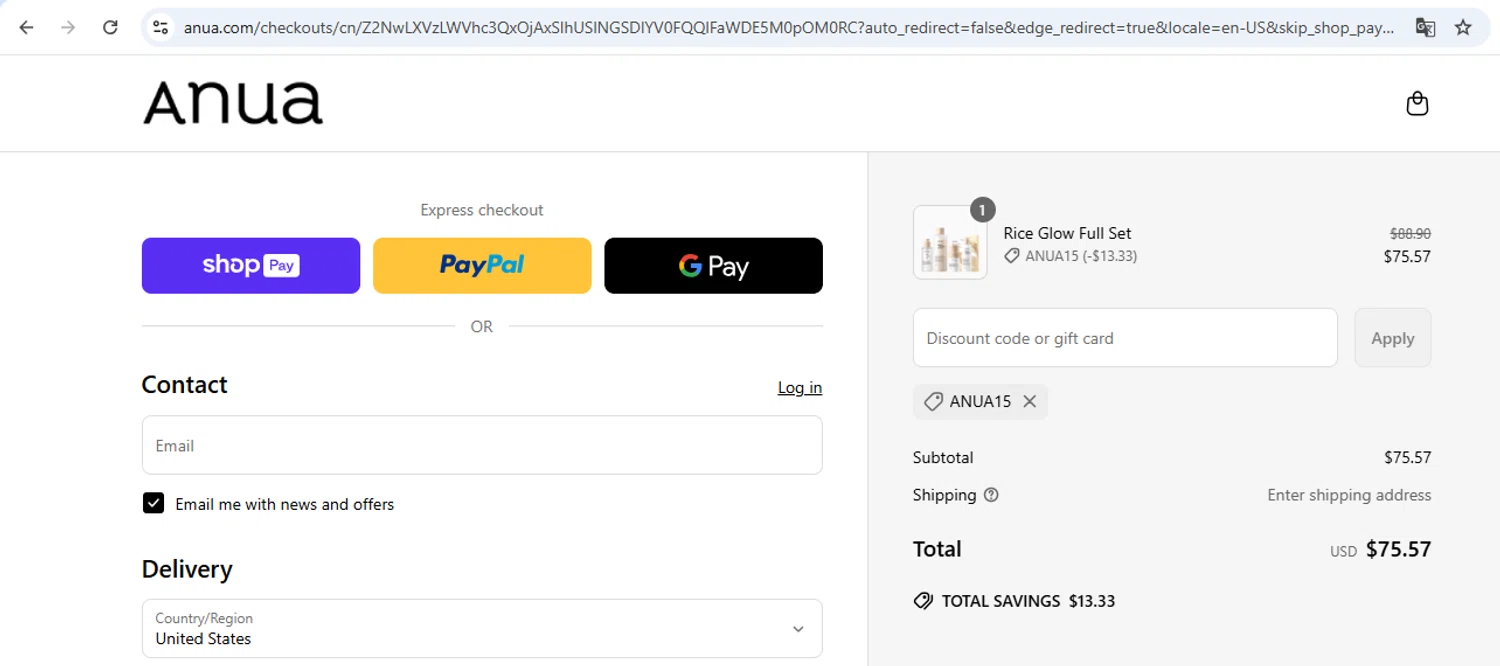Viewport: 1500px width, 666px height.
Task: Click the shipping info question mark icon
Action: pyautogui.click(x=991, y=495)
